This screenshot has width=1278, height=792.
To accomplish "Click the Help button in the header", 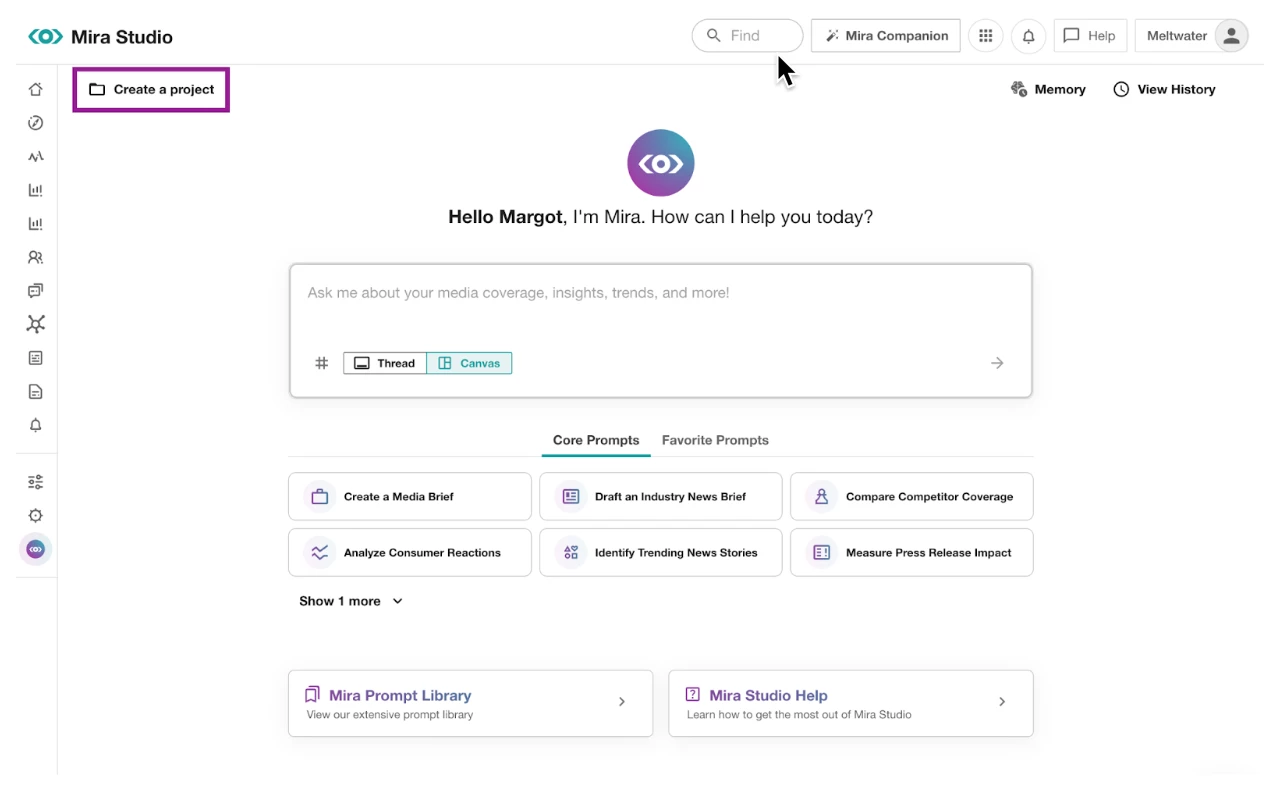I will point(1090,36).
